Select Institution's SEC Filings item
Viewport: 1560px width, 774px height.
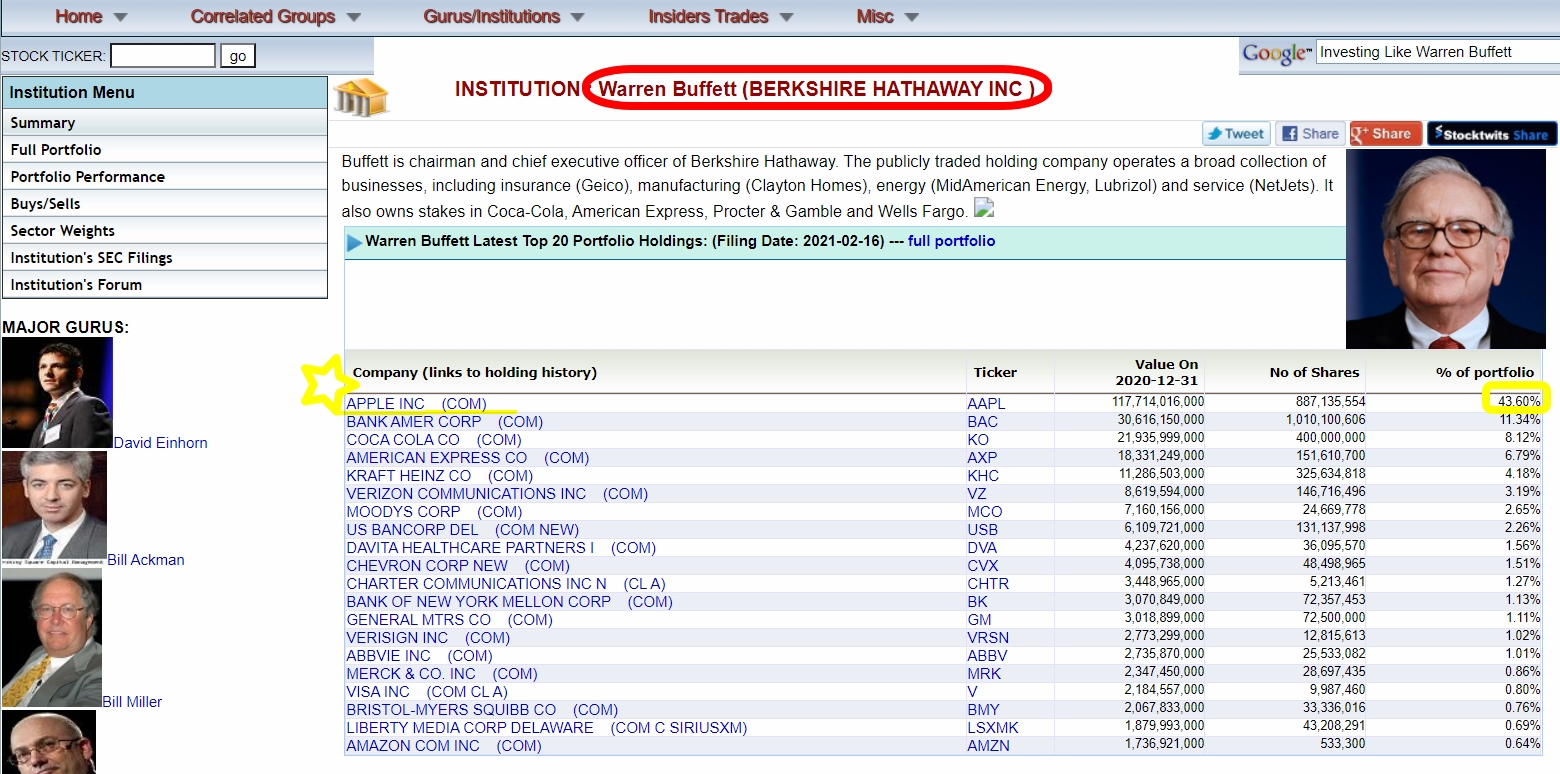point(165,257)
